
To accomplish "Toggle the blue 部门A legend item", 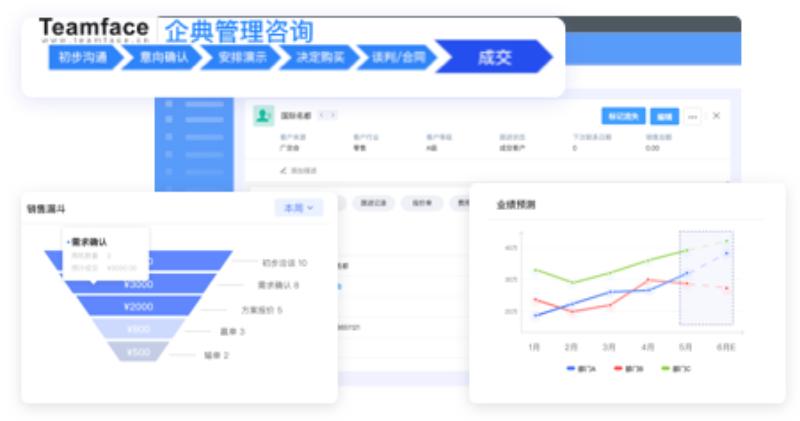I will point(581,368).
